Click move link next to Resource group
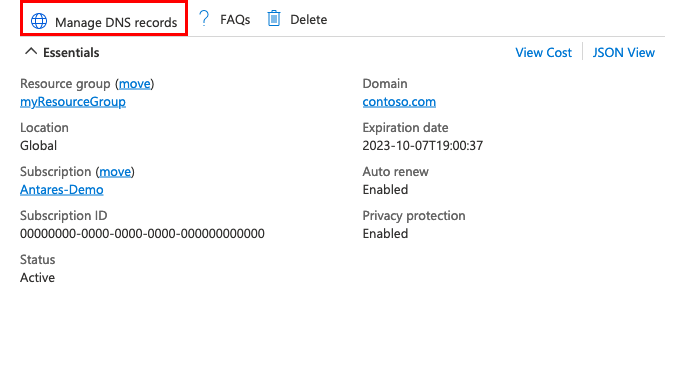Screen dimensions: 685x369 point(135,83)
